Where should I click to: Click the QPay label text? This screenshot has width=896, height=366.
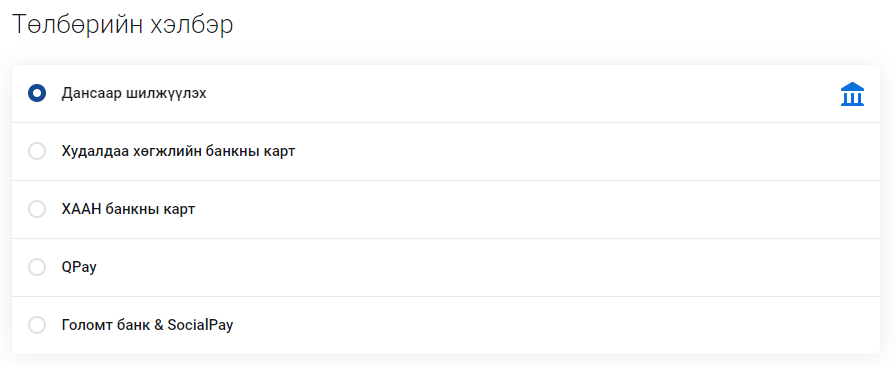click(79, 267)
